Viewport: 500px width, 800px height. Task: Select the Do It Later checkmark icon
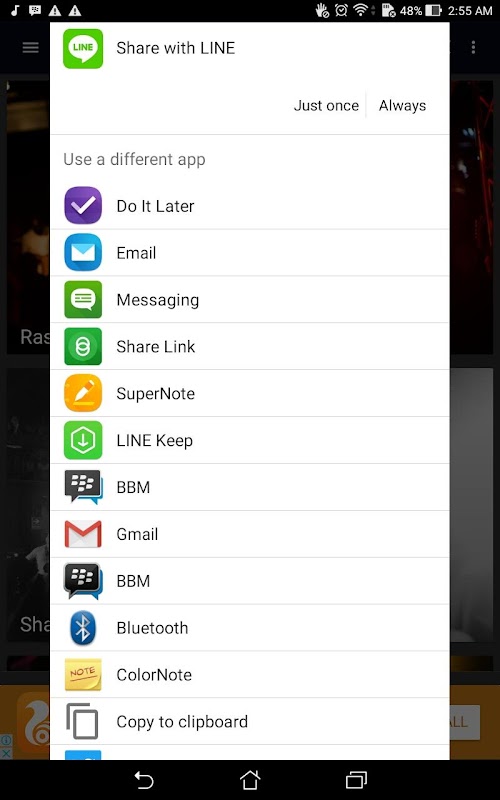click(x=83, y=206)
